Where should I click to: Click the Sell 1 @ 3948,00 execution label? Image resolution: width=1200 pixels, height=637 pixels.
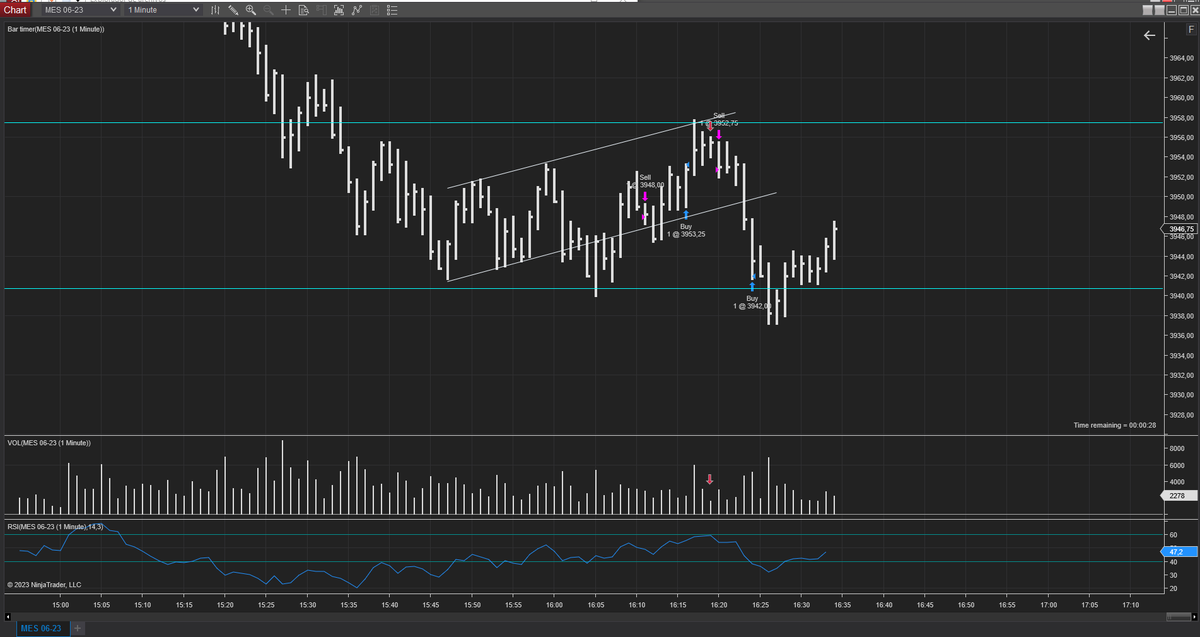point(646,181)
